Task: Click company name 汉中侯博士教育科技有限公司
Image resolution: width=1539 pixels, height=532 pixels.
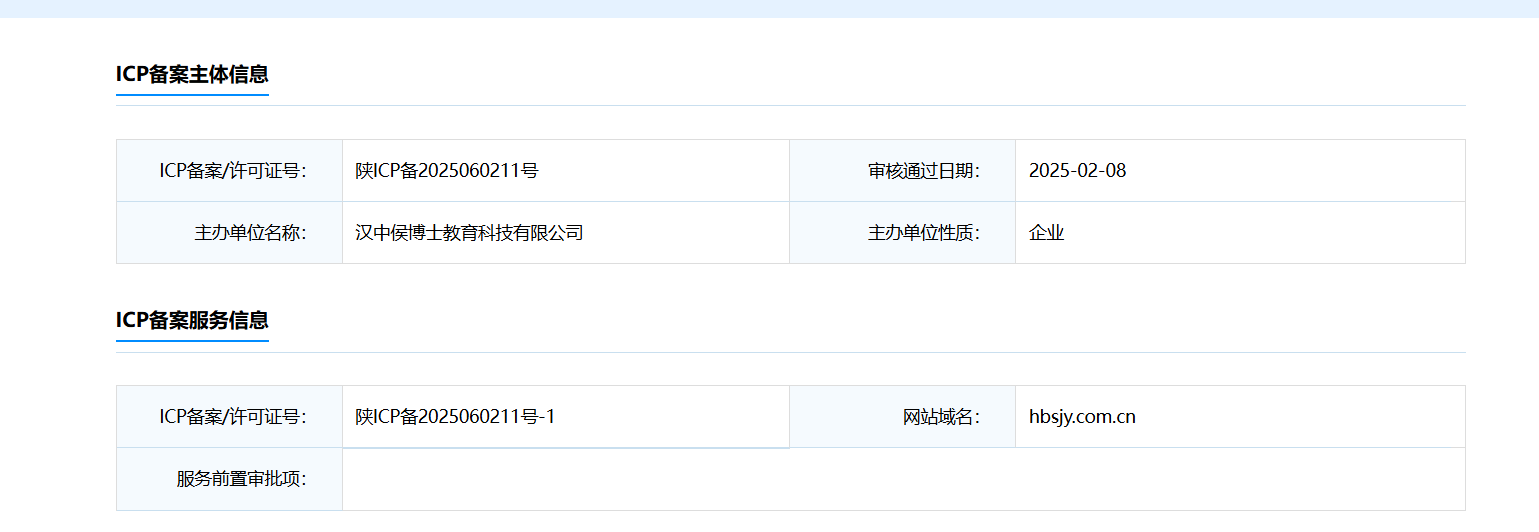Action: [469, 233]
